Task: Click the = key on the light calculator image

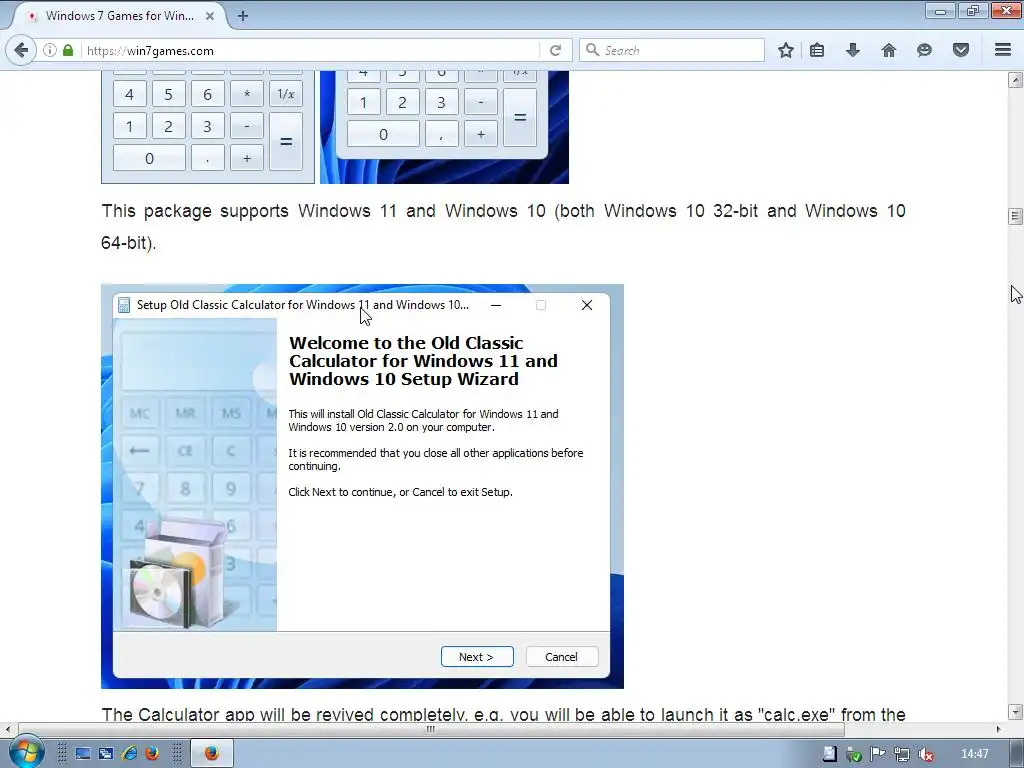Action: point(286,141)
